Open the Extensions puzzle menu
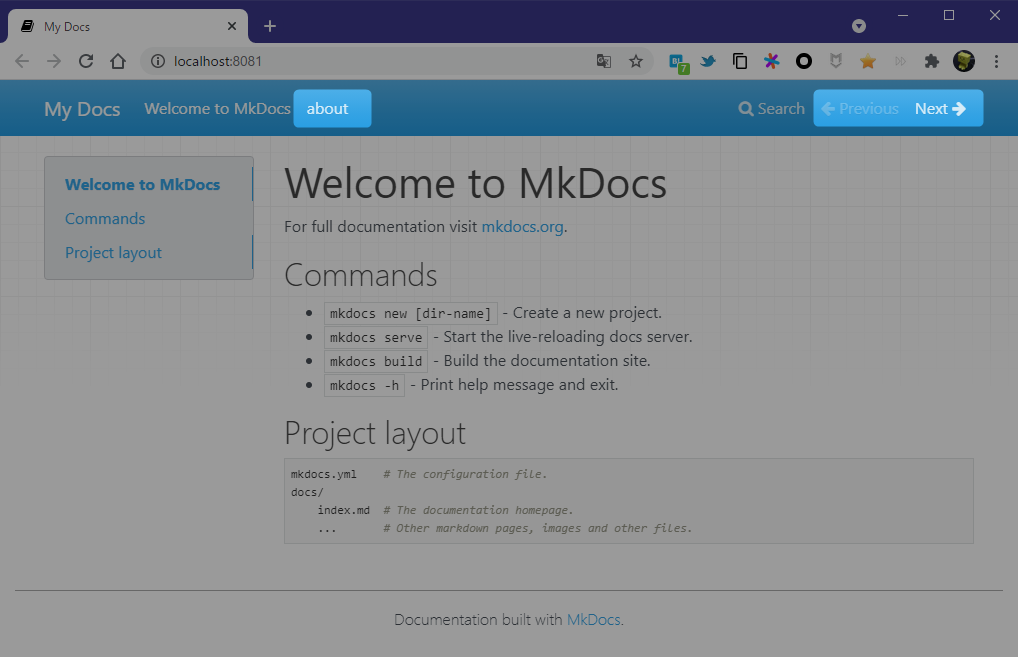The width and height of the screenshot is (1018, 657). click(x=932, y=61)
